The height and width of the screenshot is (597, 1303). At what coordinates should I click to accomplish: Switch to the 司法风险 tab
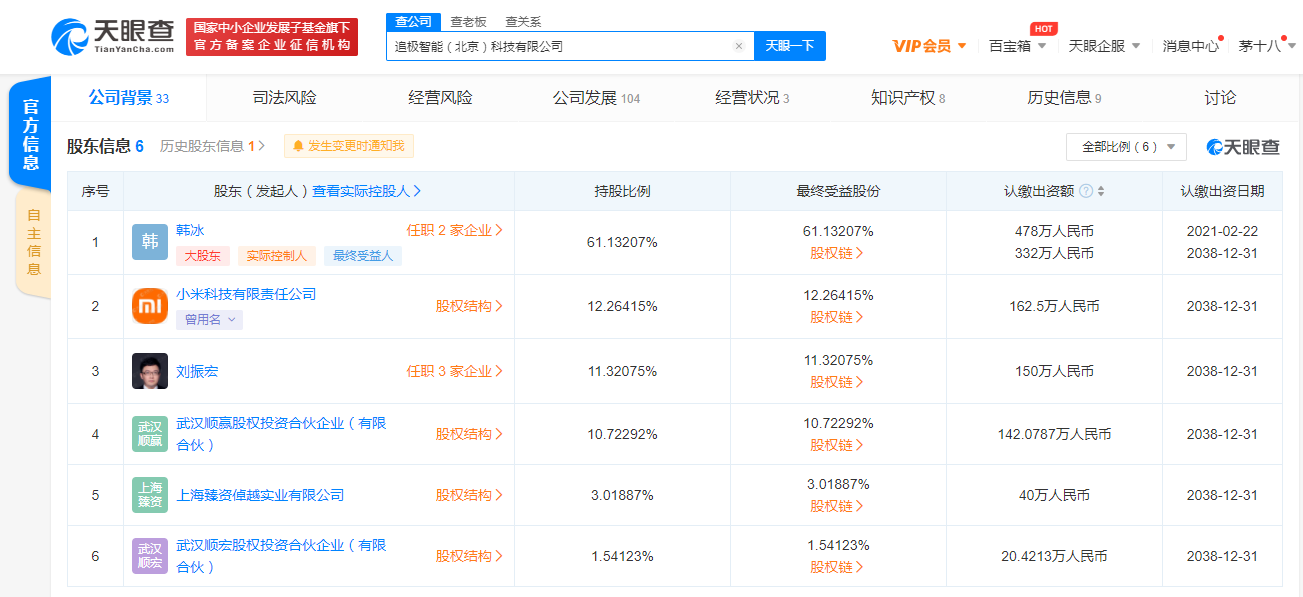(284, 98)
